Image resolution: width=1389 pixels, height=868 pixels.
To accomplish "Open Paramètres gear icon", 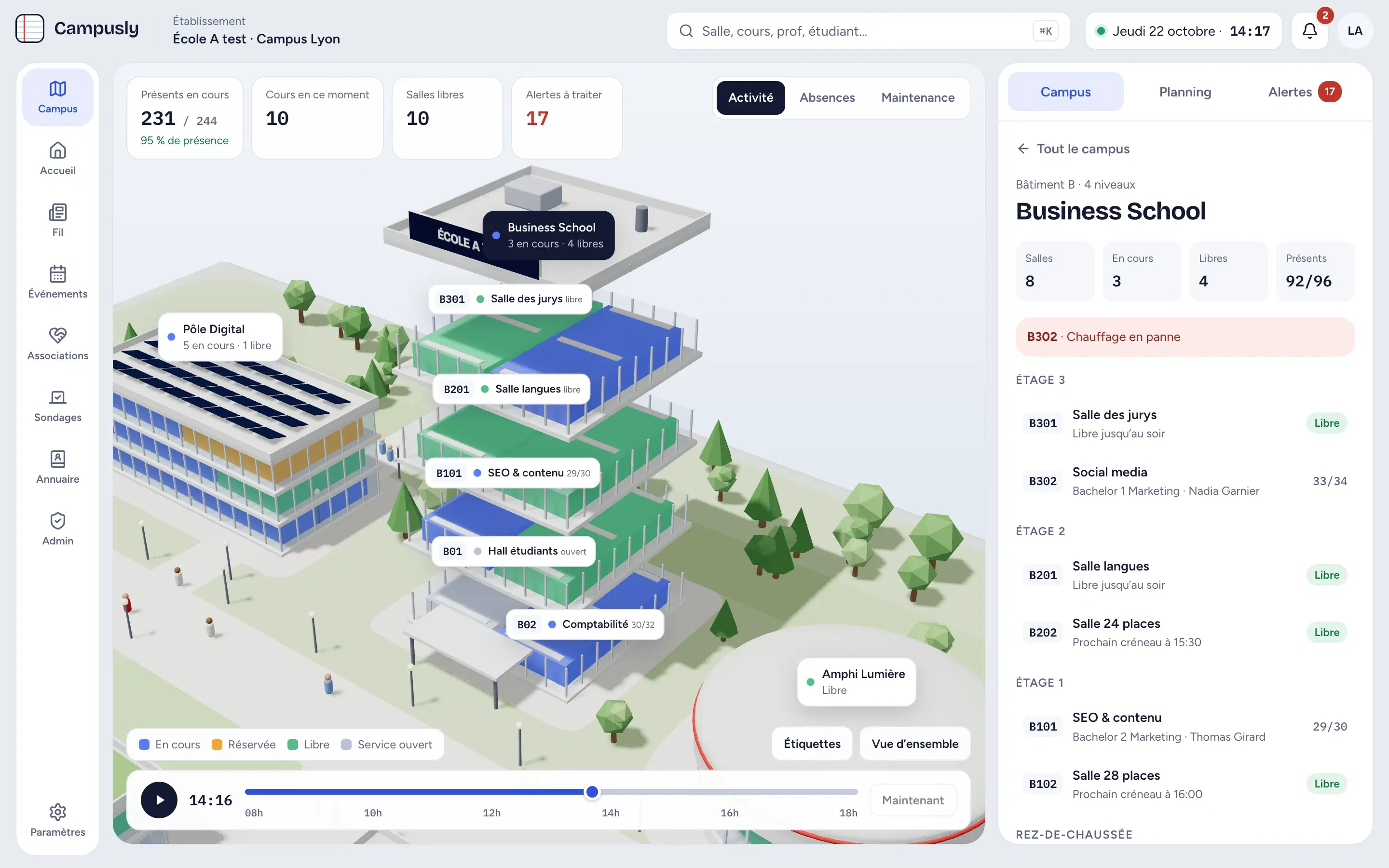I will (57, 812).
